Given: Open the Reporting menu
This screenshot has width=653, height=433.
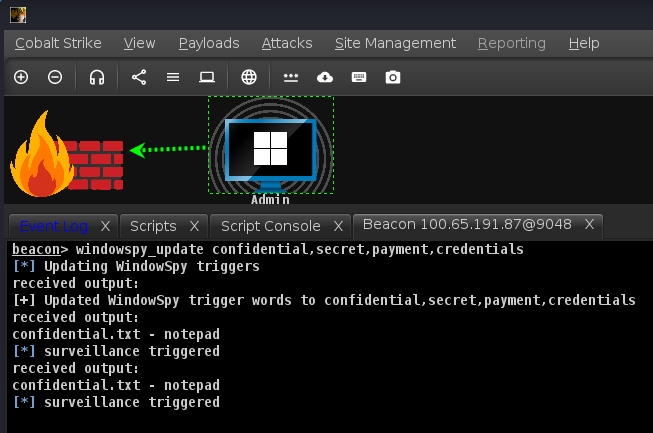Looking at the screenshot, I should pyautogui.click(x=512, y=43).
